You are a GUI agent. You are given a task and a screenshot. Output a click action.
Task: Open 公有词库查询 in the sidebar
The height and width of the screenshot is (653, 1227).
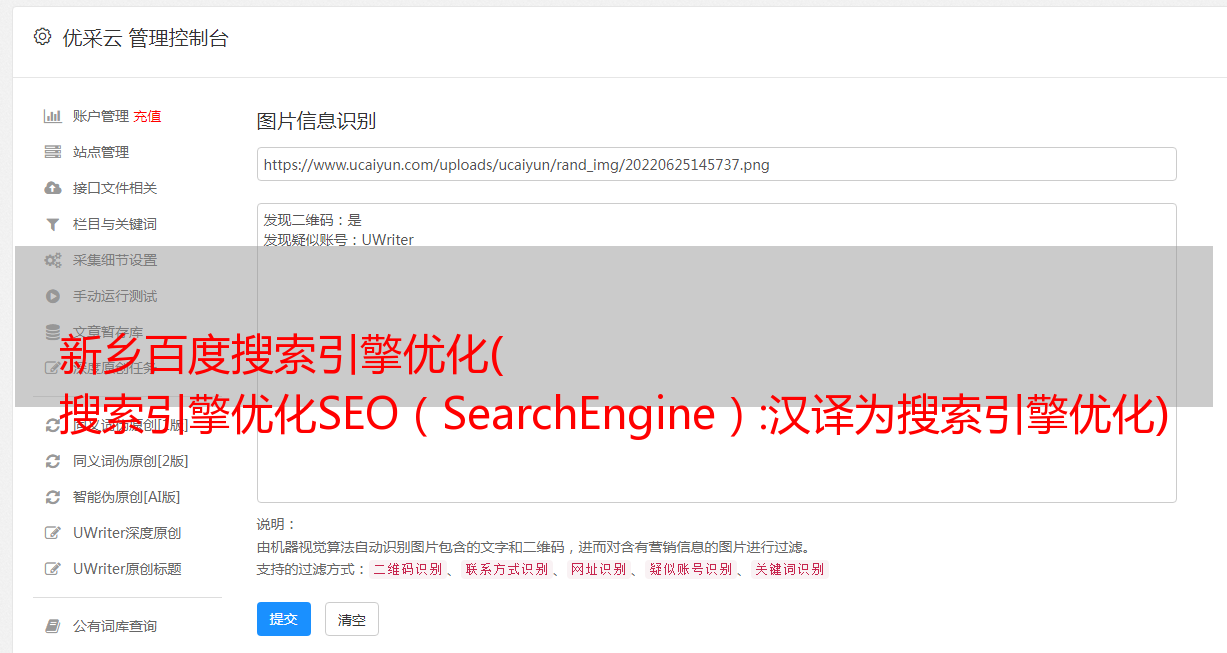pos(115,626)
